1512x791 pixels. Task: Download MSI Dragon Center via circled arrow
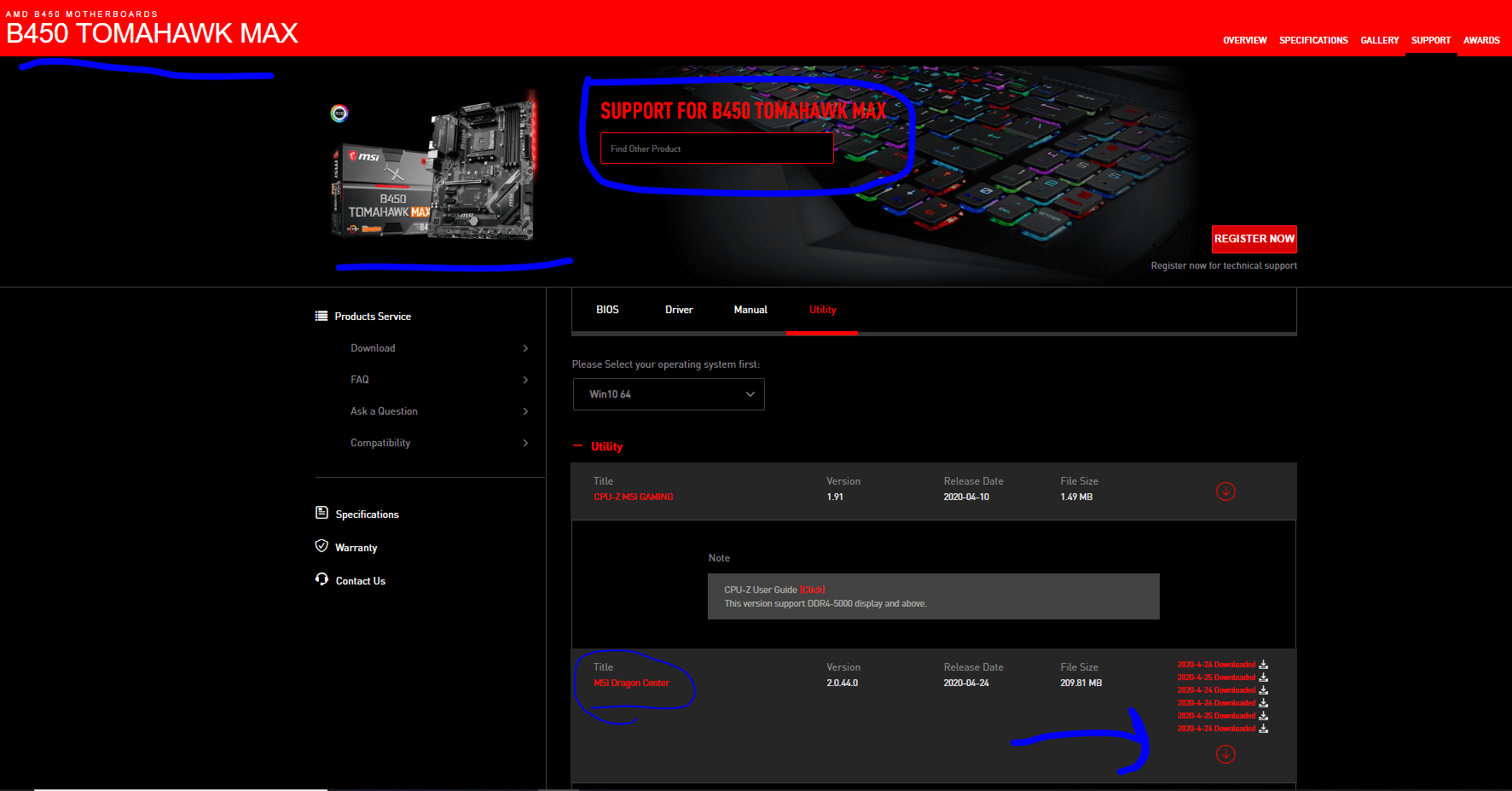pos(1225,753)
